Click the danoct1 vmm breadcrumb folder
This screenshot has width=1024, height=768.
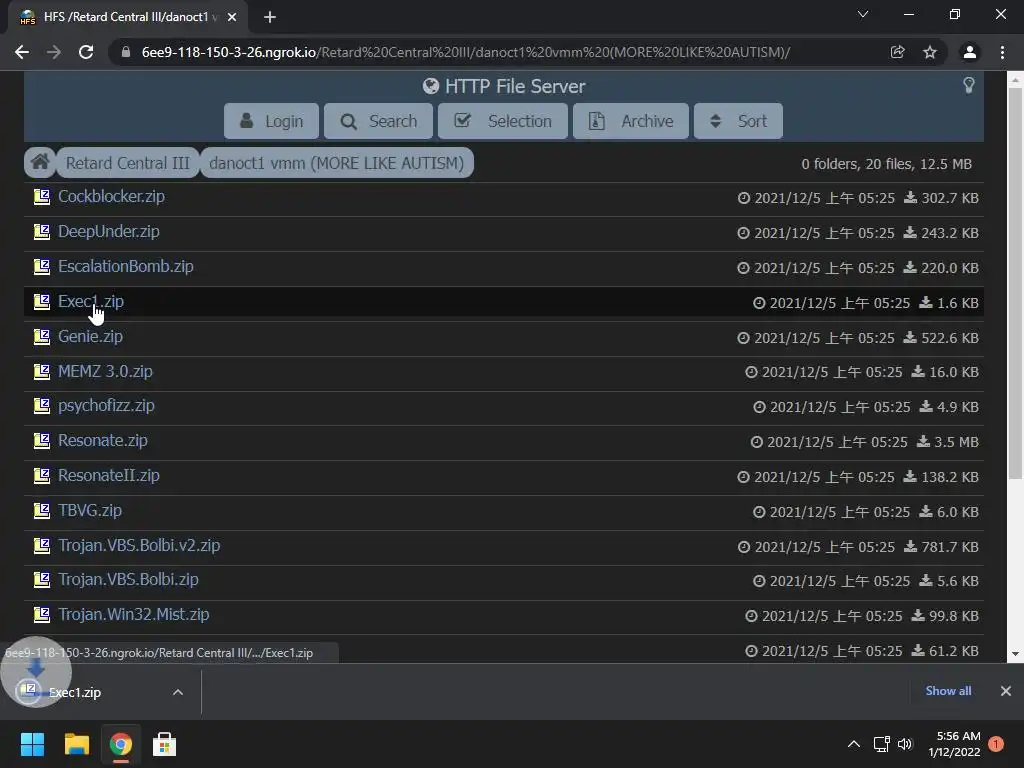(336, 163)
